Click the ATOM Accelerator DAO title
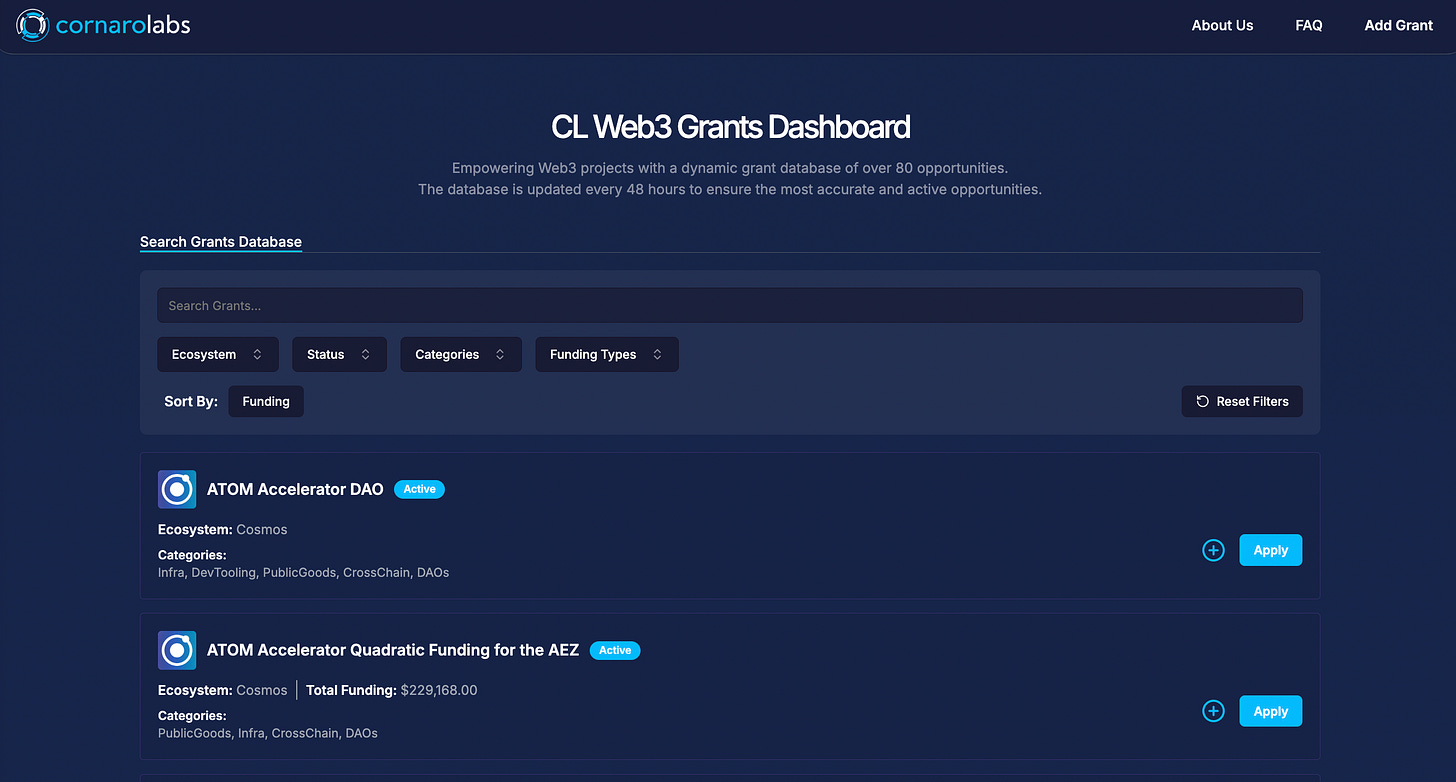Viewport: 1456px width, 782px height. [x=295, y=489]
